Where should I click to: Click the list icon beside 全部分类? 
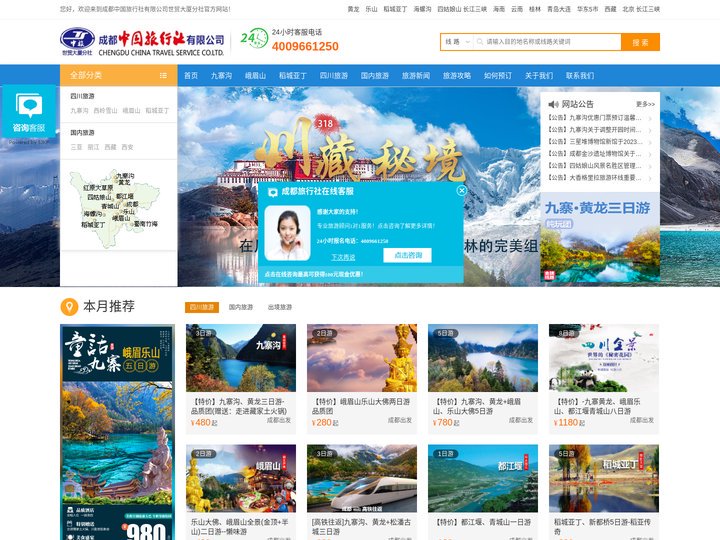click(163, 75)
